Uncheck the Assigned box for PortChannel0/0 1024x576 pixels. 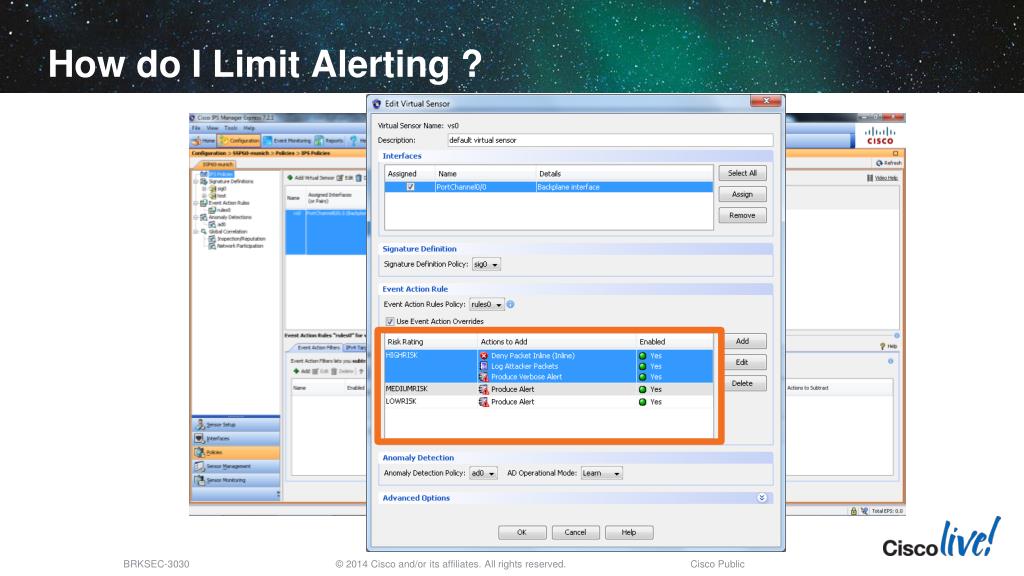pyautogui.click(x=410, y=187)
